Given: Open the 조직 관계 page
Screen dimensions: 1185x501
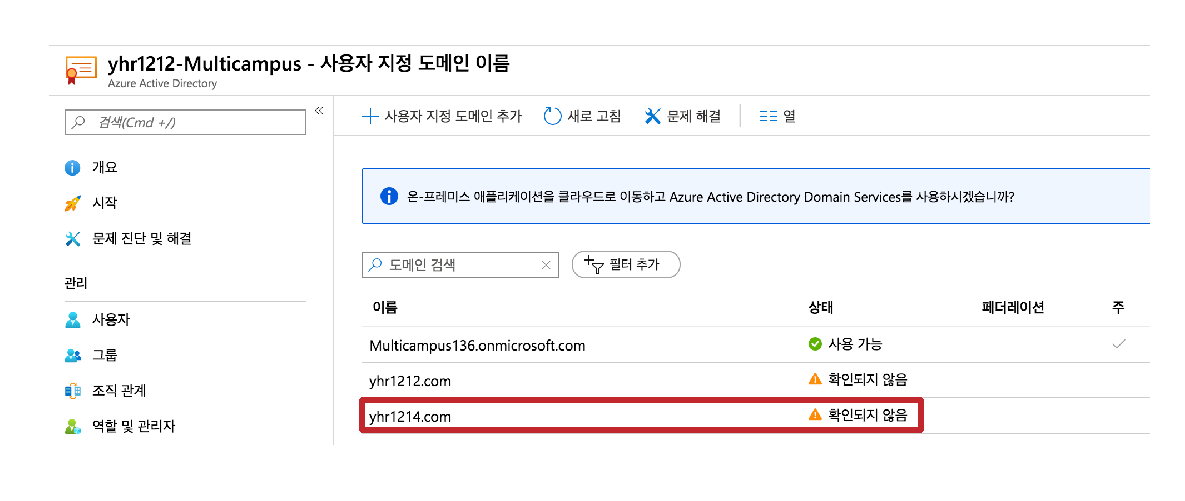Looking at the screenshot, I should pyautogui.click(x=119, y=391).
